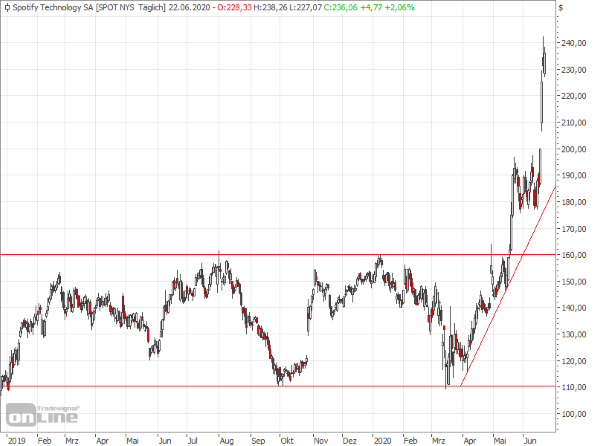
Task: Select the rising red diagonal trendline
Action: click(x=508, y=287)
